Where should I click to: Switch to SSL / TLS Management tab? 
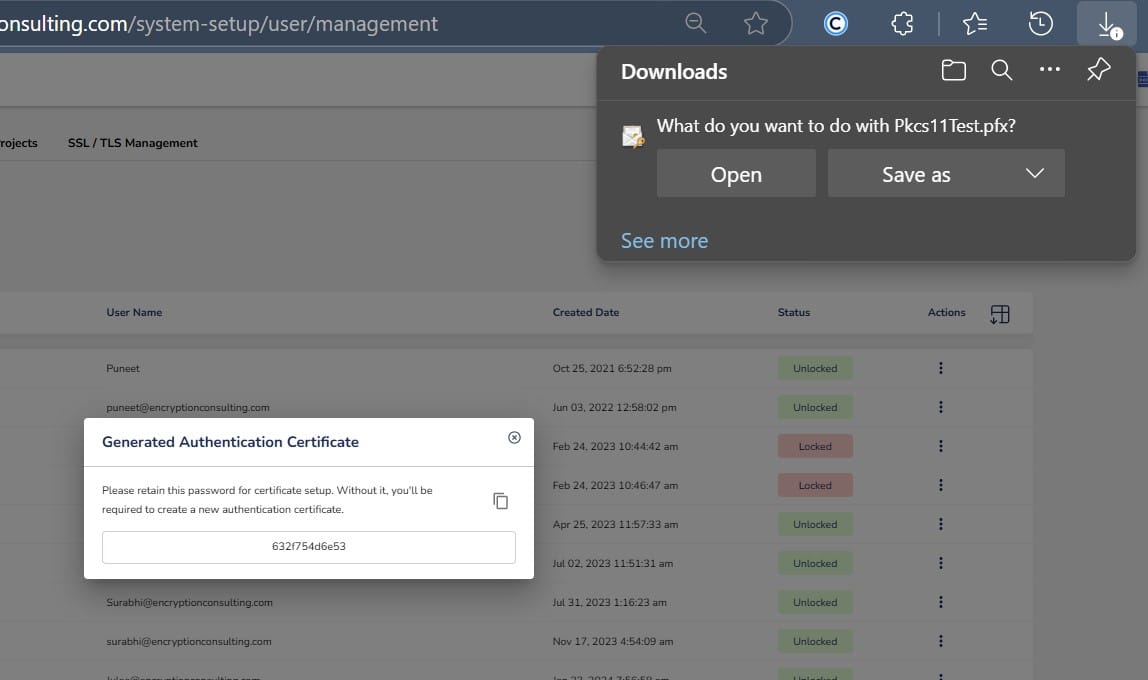tap(132, 143)
